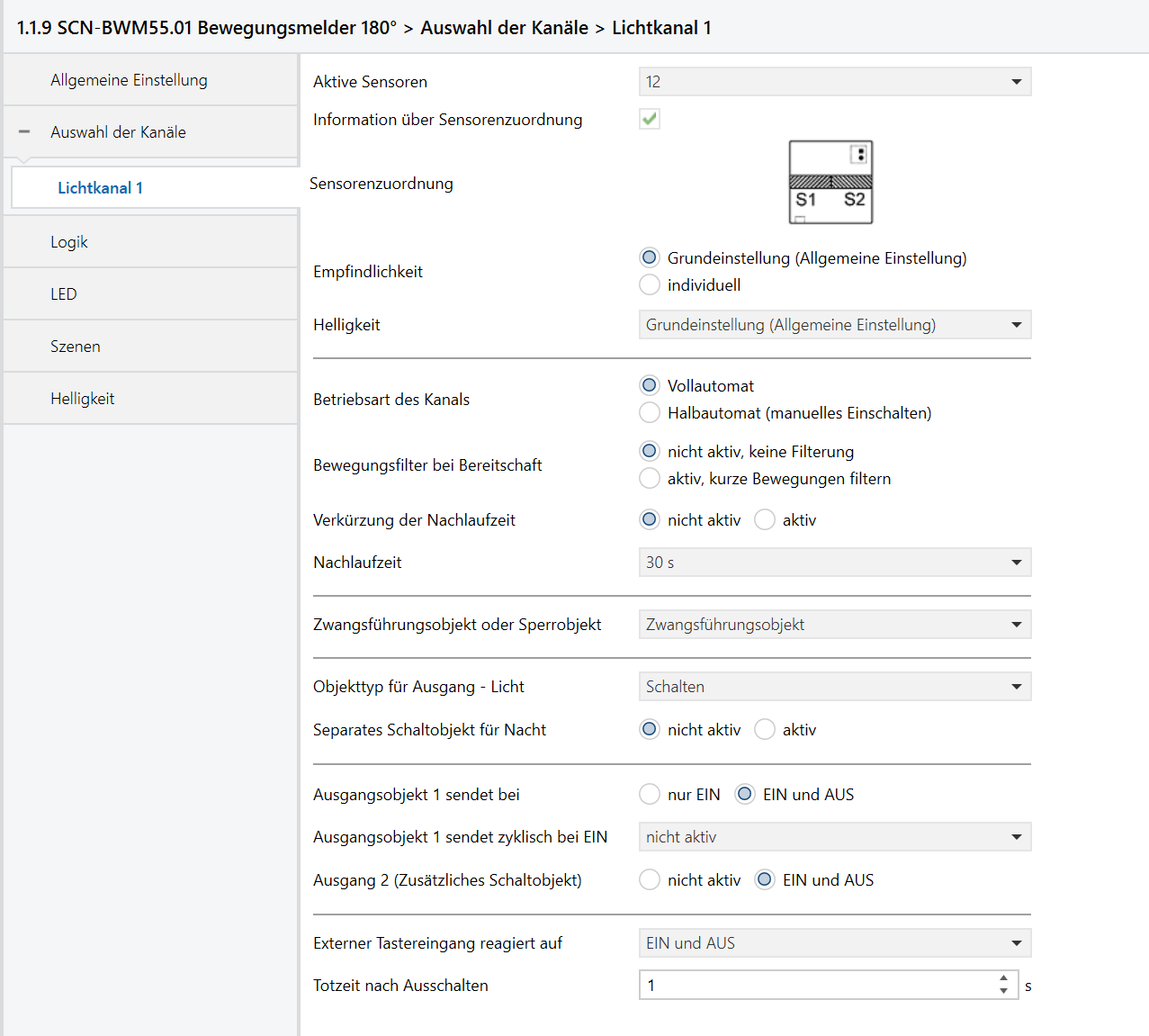
Task: Switch to the Logik page
Action: point(69,242)
